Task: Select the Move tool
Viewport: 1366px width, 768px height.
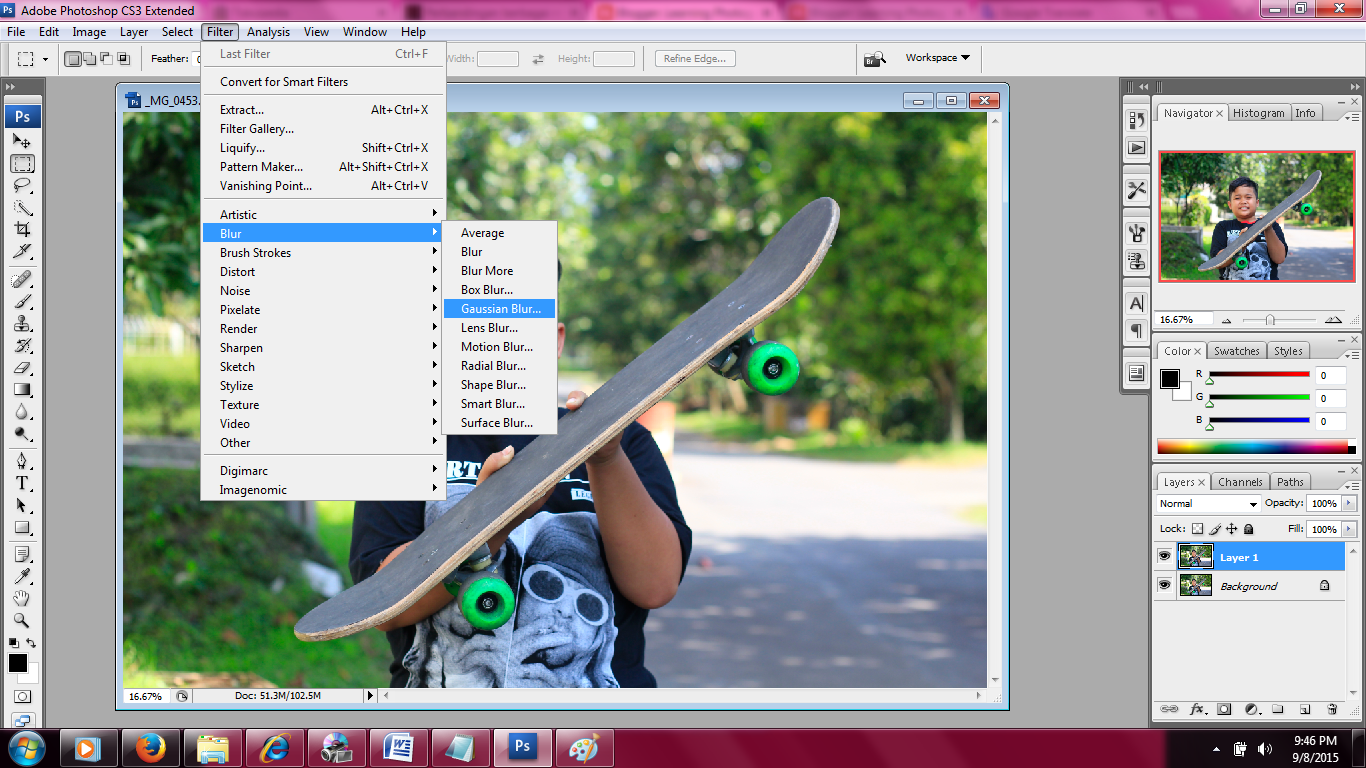Action: point(22,142)
